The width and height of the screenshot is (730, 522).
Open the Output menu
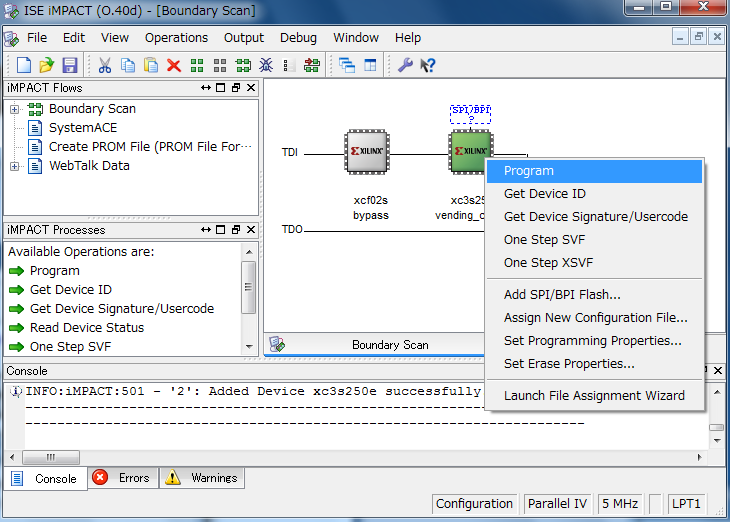pyautogui.click(x=244, y=38)
